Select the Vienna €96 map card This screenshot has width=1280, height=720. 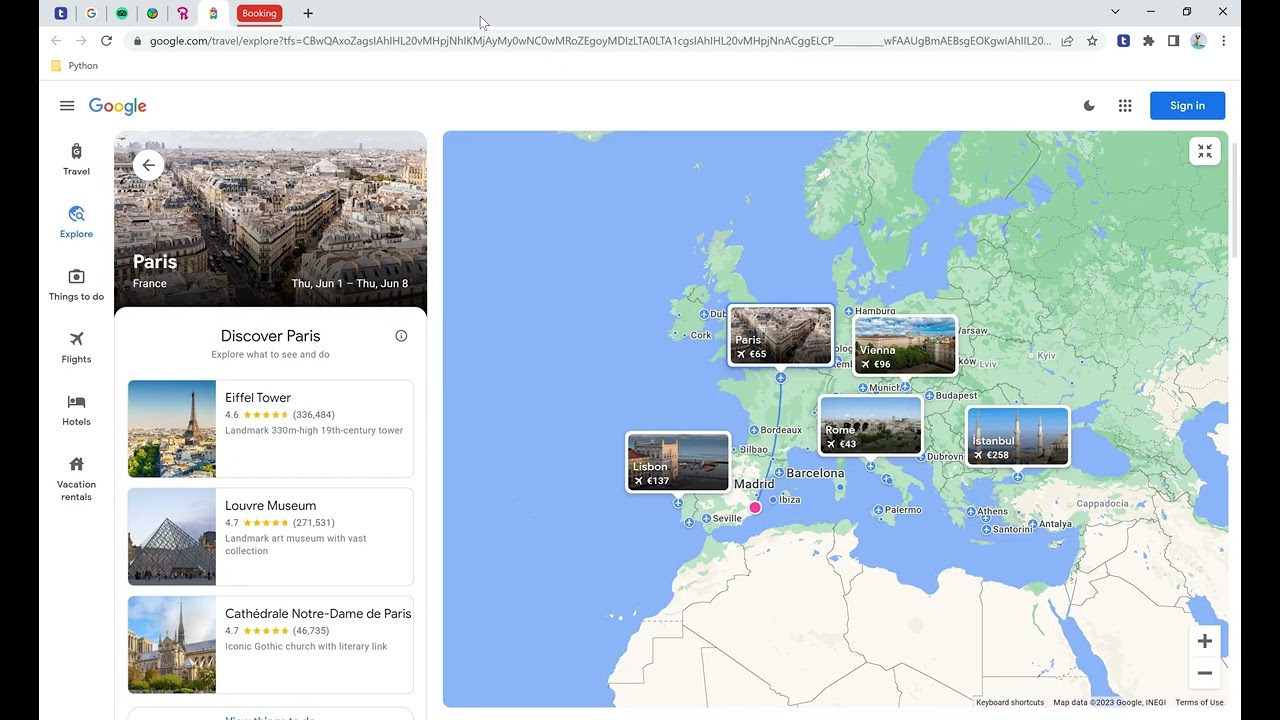pos(905,345)
